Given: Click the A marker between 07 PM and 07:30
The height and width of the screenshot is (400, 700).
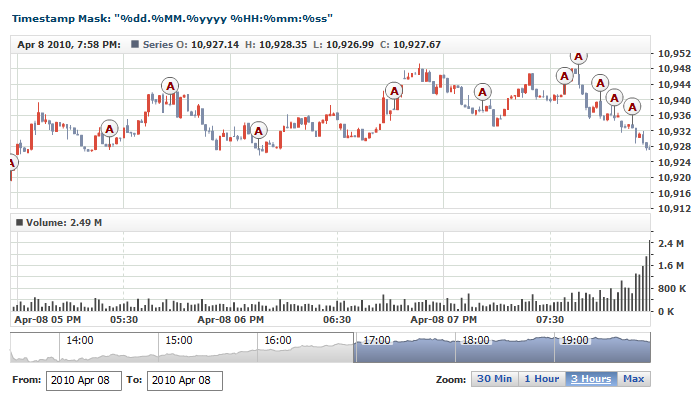Looking at the screenshot, I should click(483, 94).
